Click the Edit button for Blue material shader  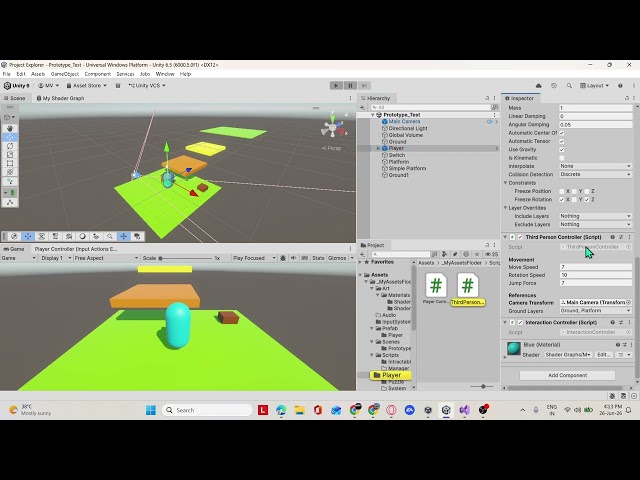(603, 355)
